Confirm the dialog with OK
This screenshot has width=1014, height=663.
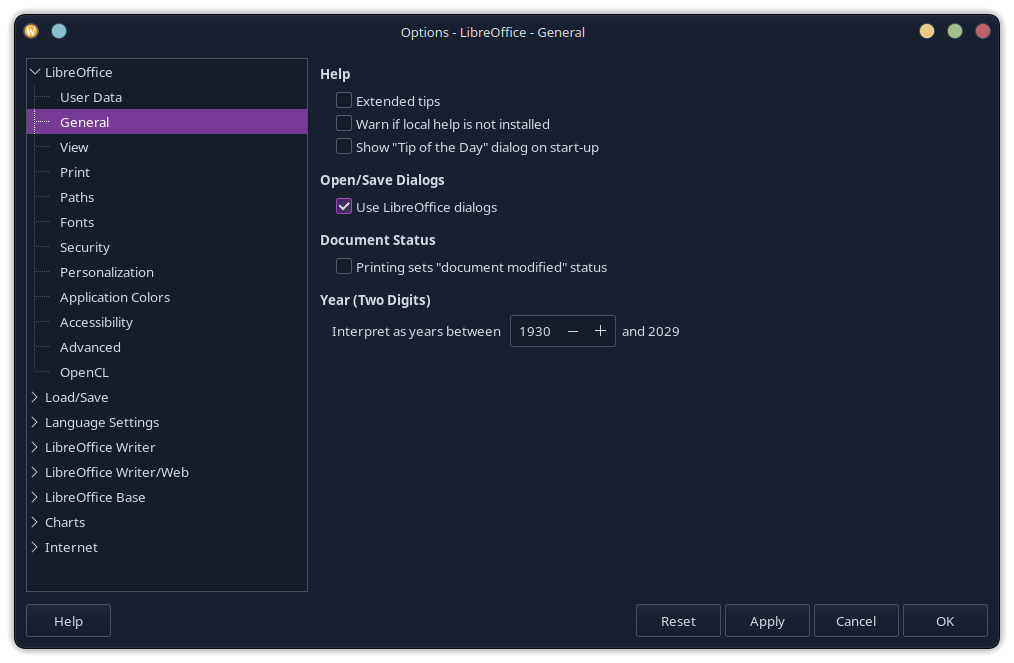click(x=945, y=621)
